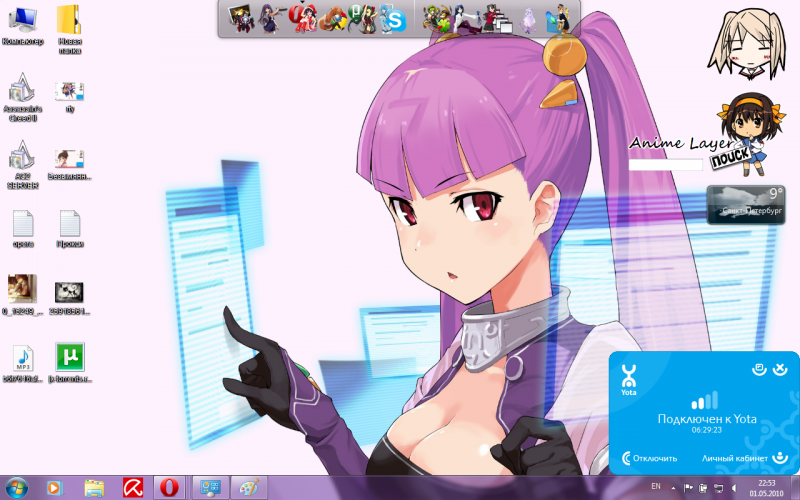Click the volume speaker tray icon
Image resolution: width=800 pixels, height=500 pixels.
[735, 488]
